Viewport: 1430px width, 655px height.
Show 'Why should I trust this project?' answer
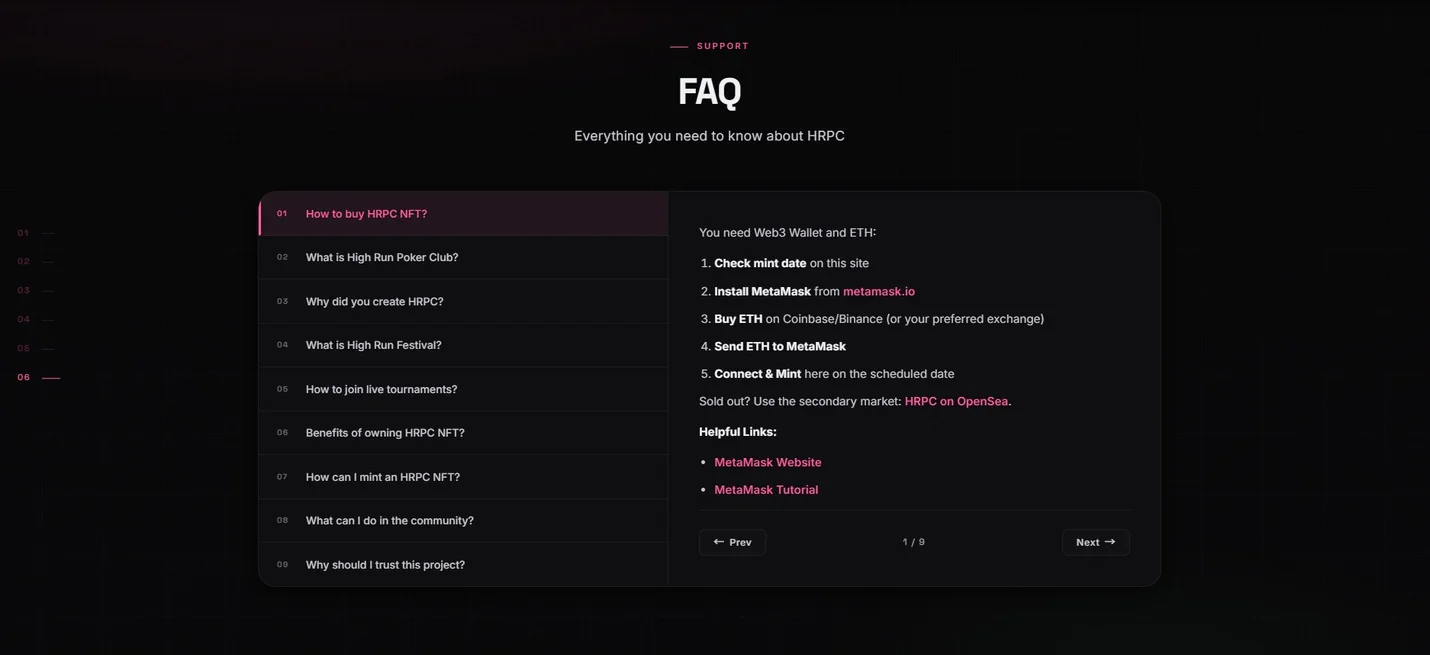pyautogui.click(x=463, y=564)
